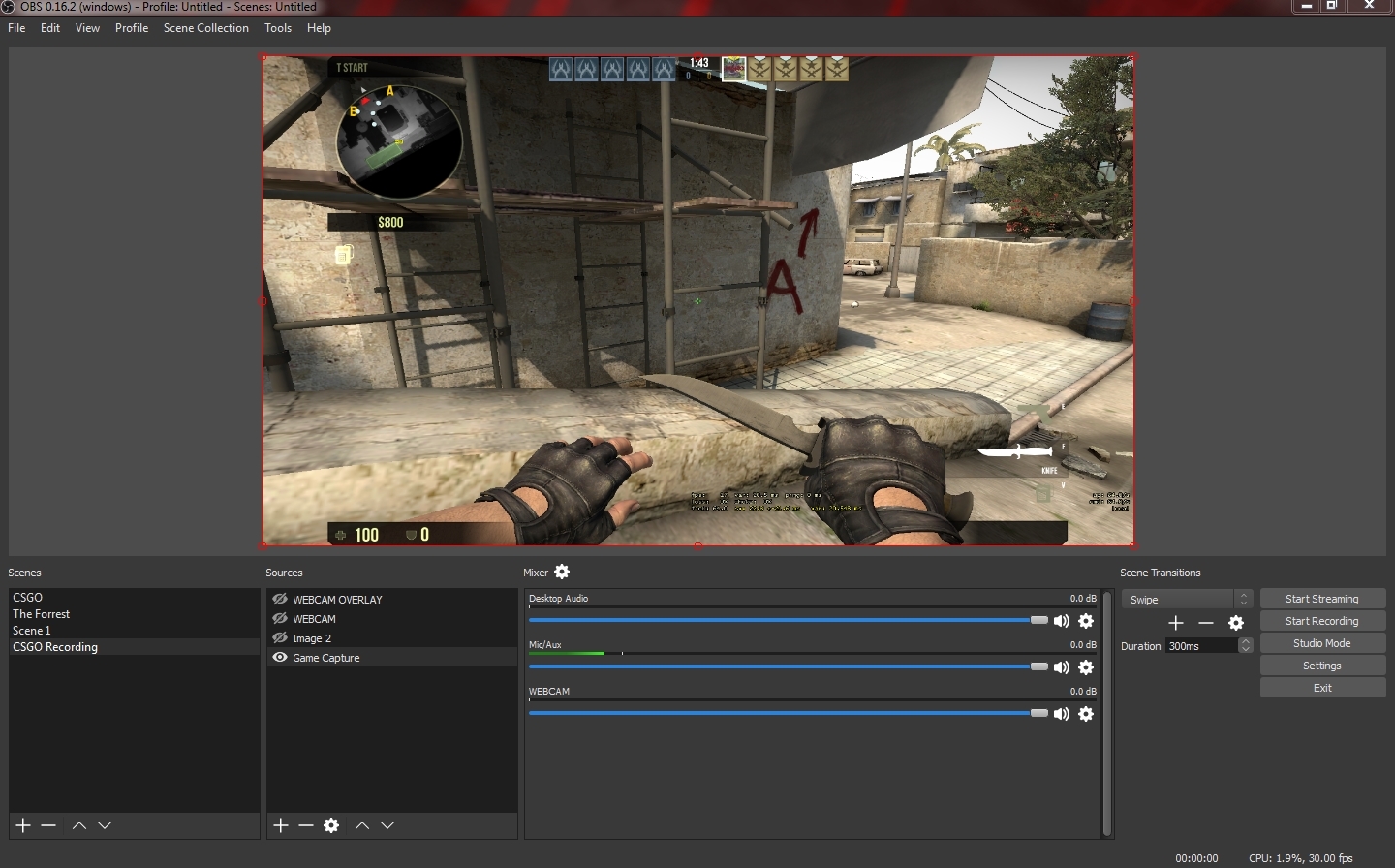Image resolution: width=1395 pixels, height=868 pixels.
Task: Open the Settings button
Action: point(1322,666)
